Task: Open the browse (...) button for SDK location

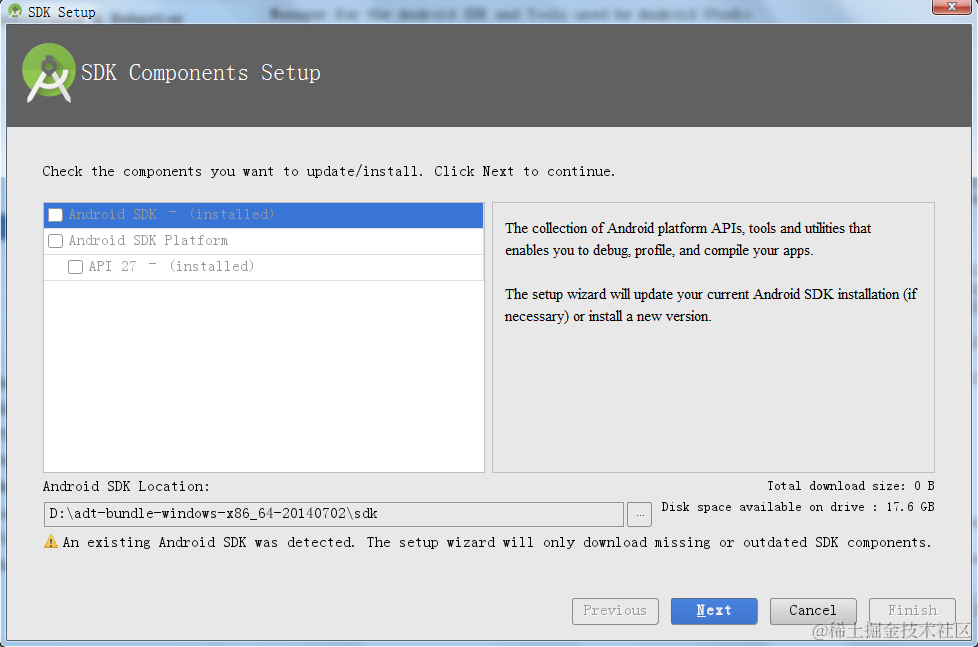Action: (x=640, y=515)
